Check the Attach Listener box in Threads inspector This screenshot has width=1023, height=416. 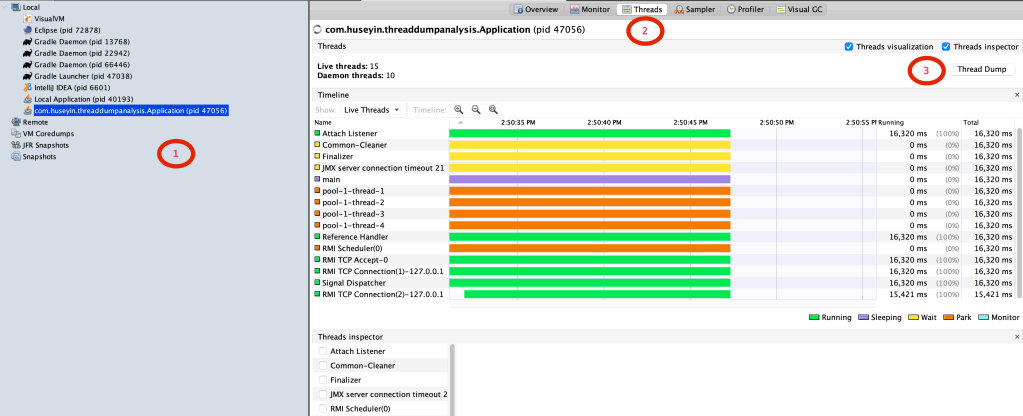point(322,351)
